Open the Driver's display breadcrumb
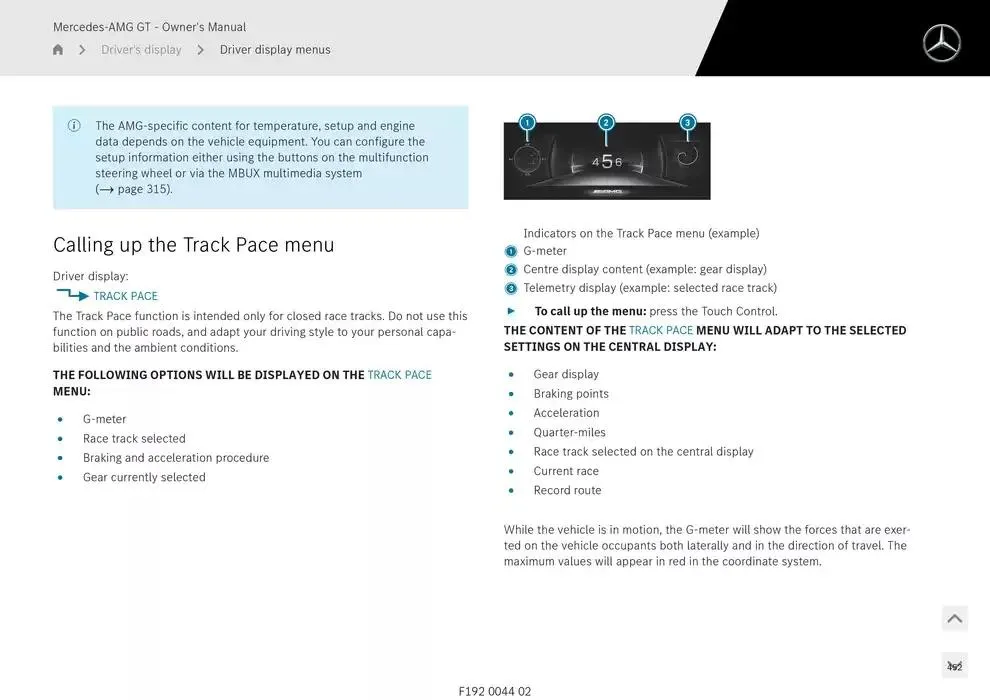Viewport: 990px width, 700px height. (141, 50)
